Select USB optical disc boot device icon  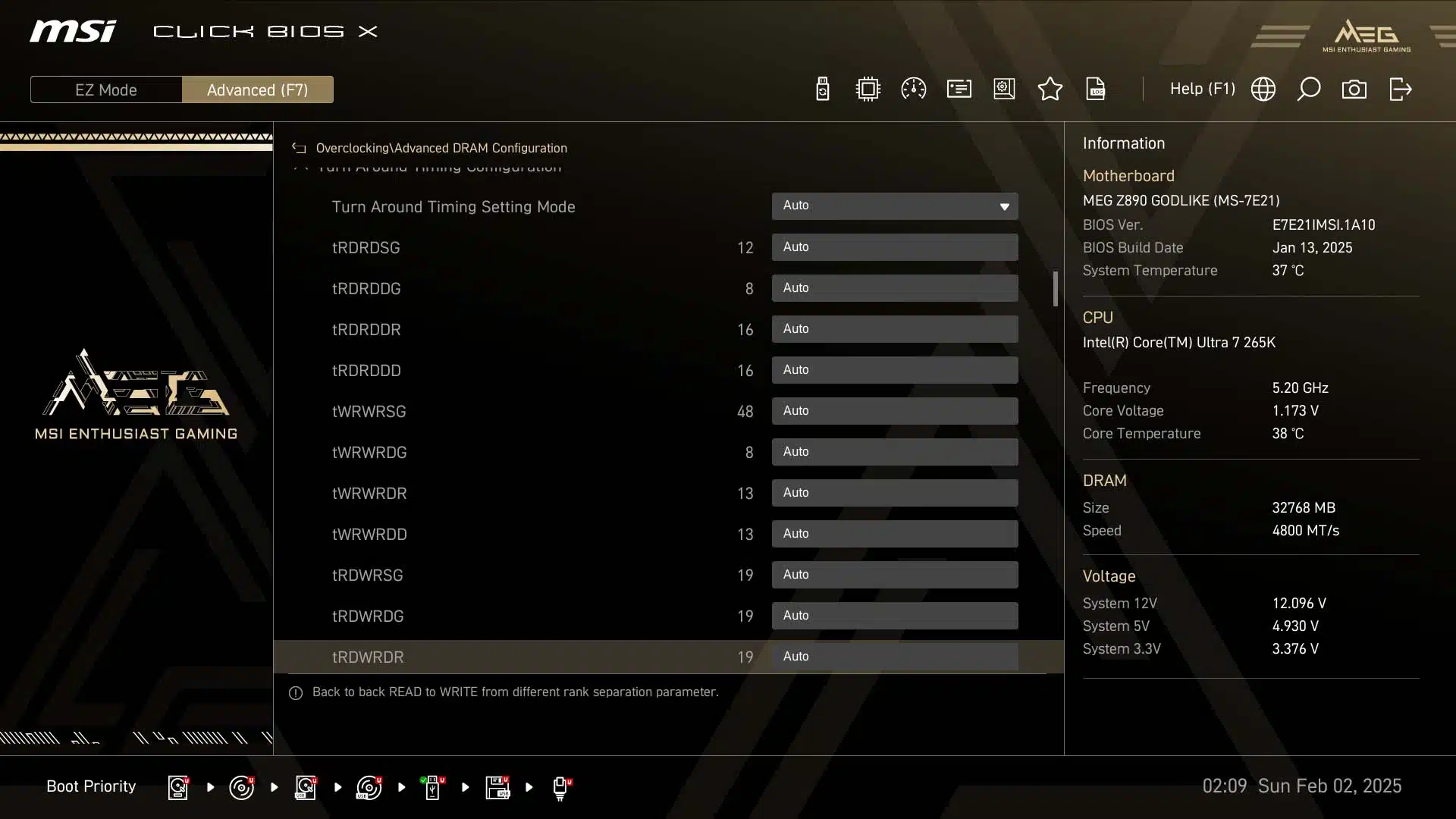click(369, 787)
